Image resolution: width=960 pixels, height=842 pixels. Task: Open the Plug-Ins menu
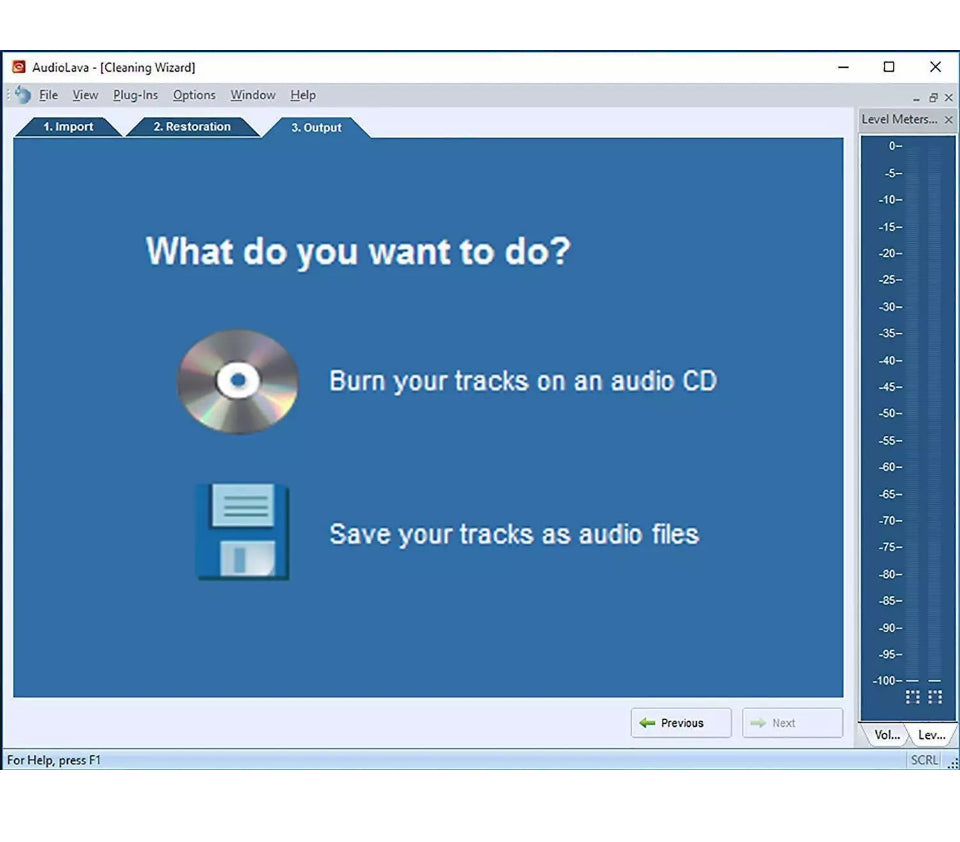point(135,95)
